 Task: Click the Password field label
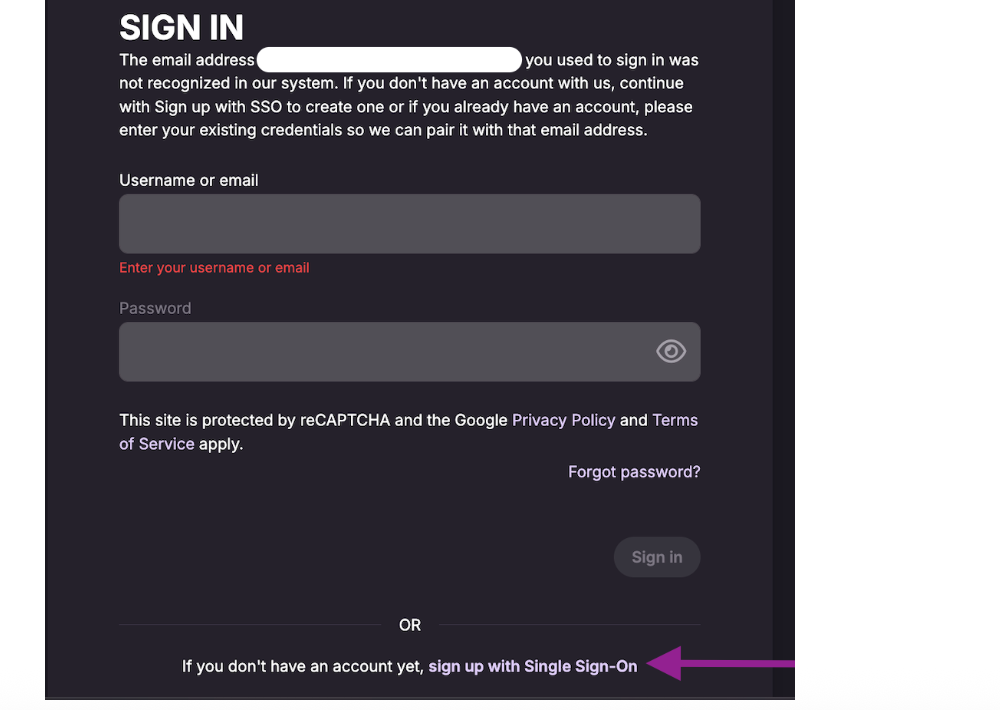click(155, 308)
